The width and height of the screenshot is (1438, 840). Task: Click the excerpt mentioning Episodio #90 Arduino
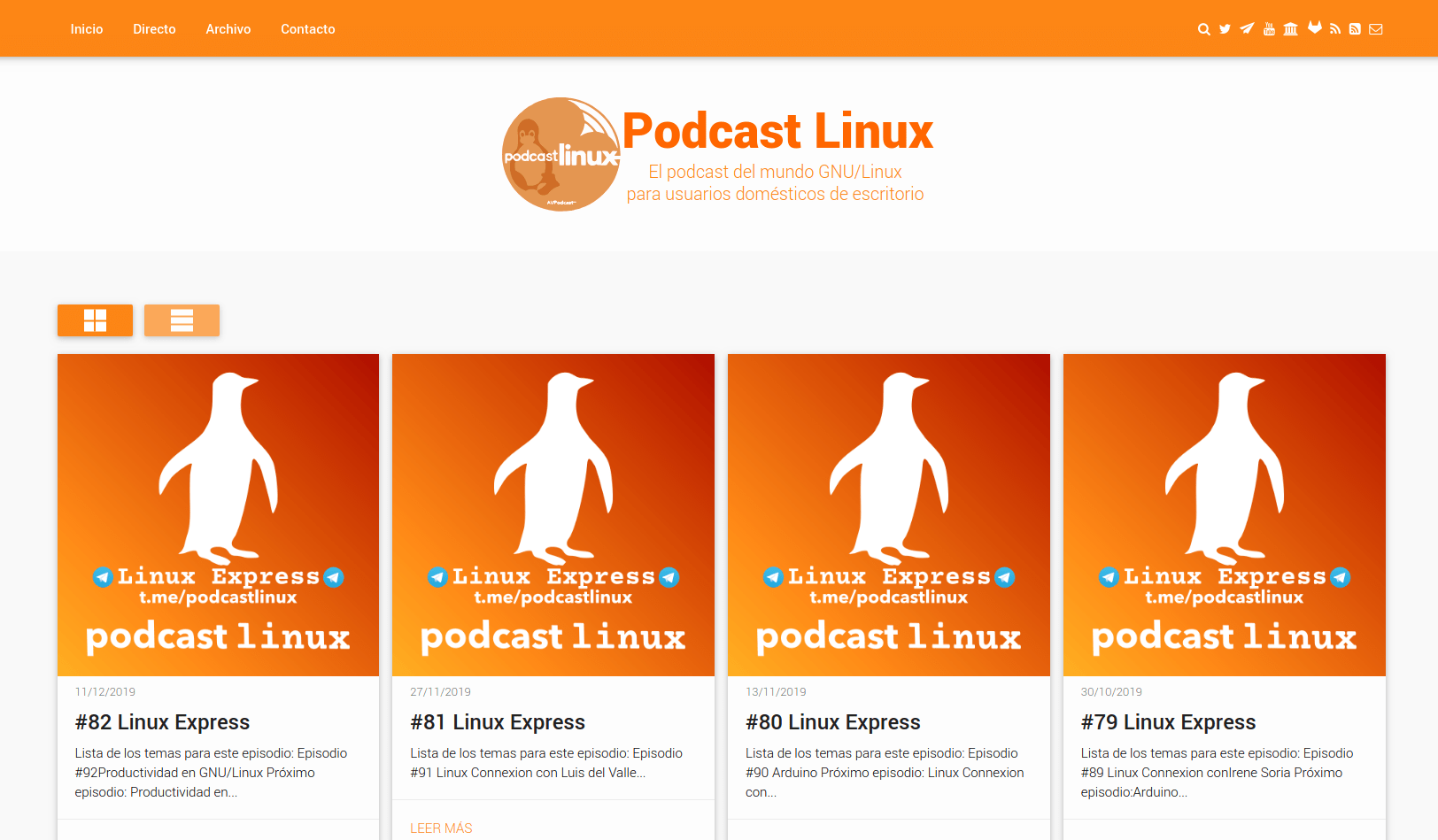click(885, 773)
